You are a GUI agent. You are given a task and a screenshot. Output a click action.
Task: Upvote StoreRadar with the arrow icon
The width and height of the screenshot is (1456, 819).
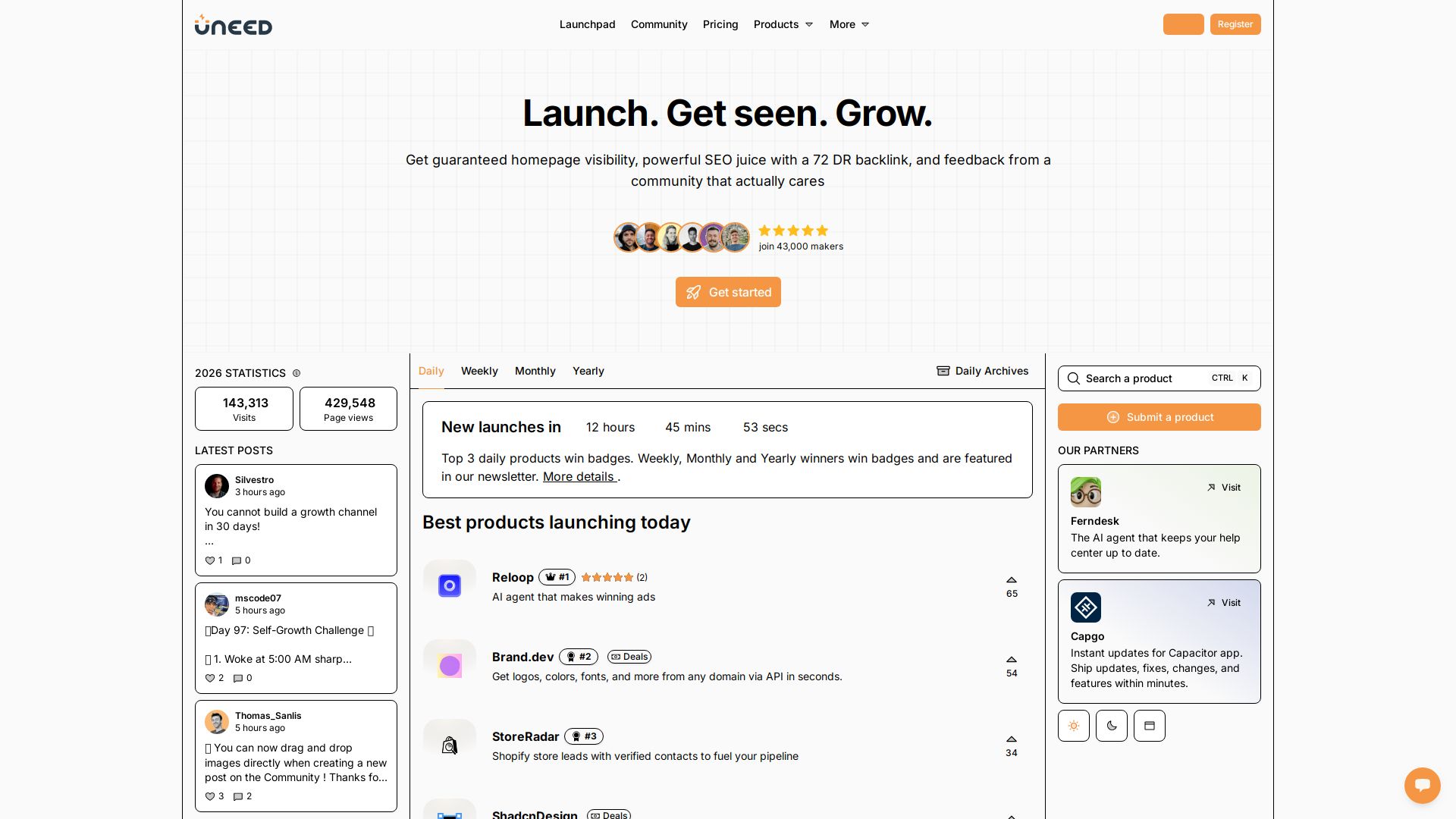(x=1011, y=739)
